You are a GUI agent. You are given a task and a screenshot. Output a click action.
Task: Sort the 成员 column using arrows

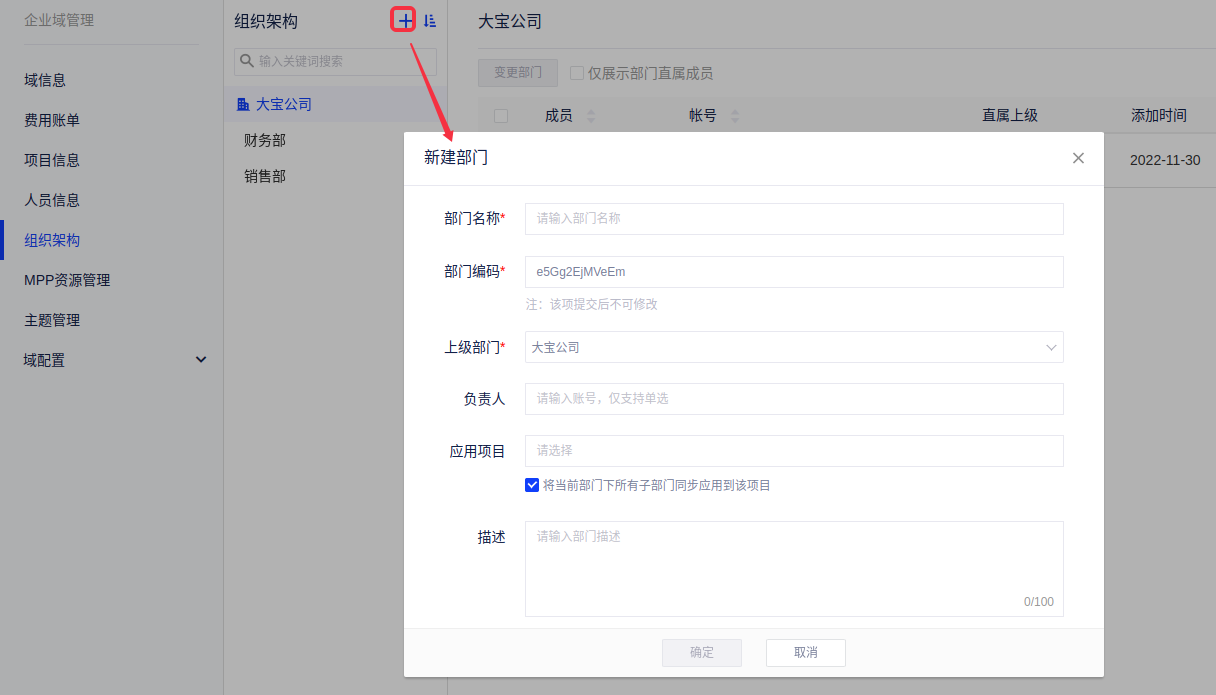tap(590, 116)
